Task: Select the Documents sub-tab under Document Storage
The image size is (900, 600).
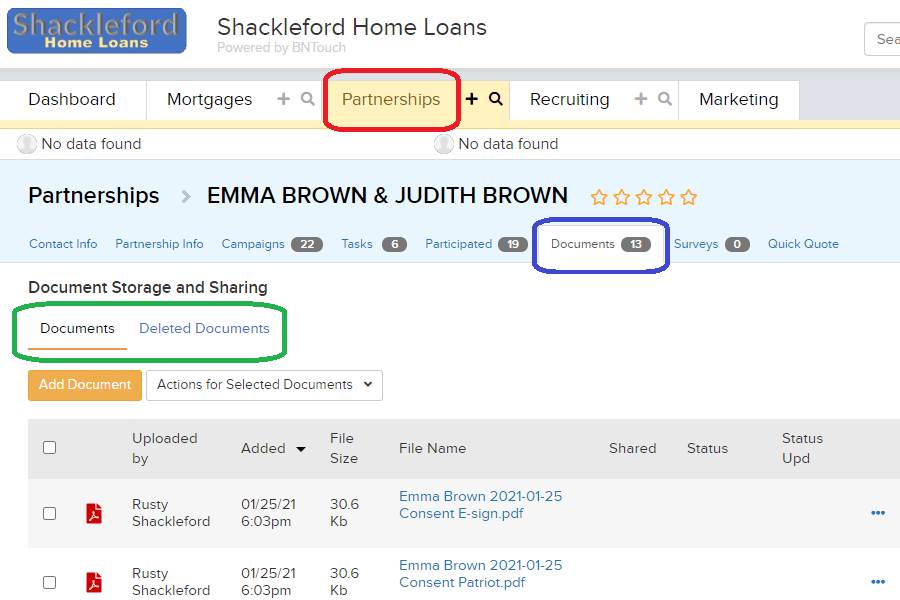Action: [x=77, y=328]
